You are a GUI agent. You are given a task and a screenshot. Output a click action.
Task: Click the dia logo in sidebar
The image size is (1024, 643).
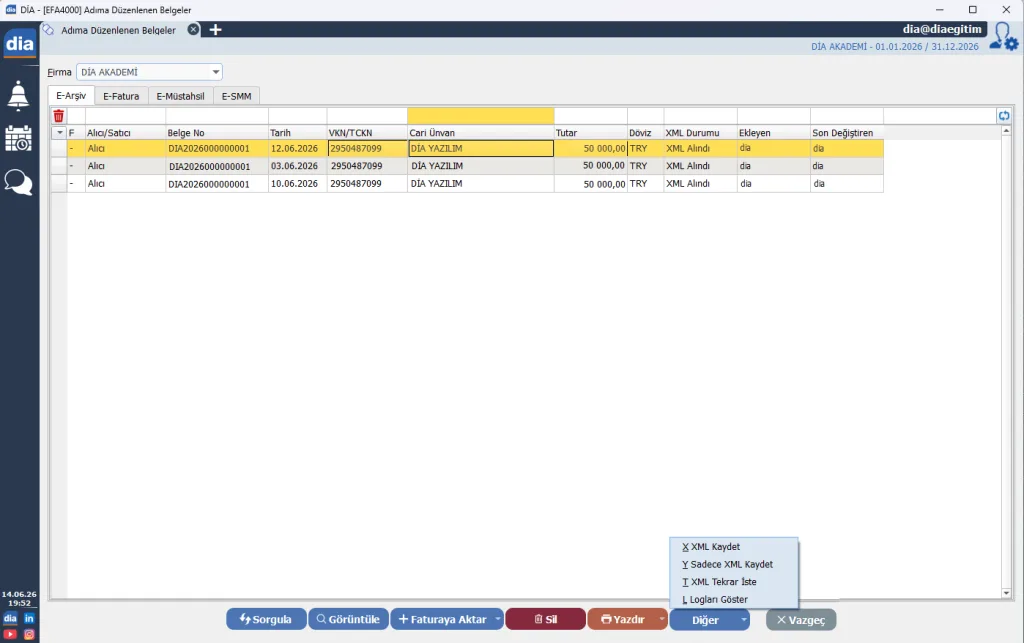coord(20,44)
